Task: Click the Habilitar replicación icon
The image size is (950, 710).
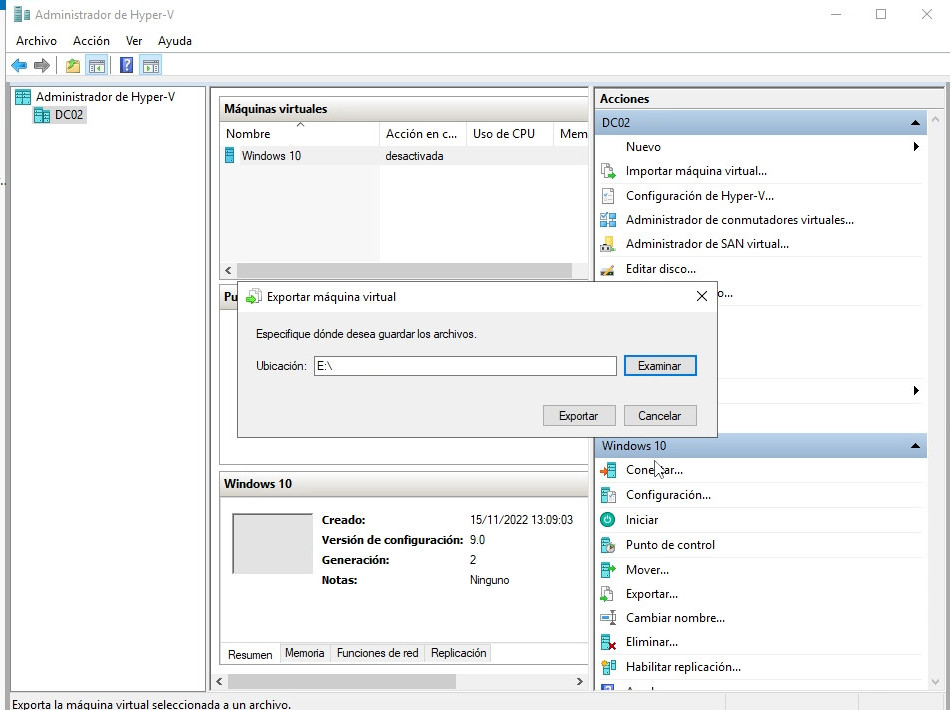Action: click(x=607, y=667)
